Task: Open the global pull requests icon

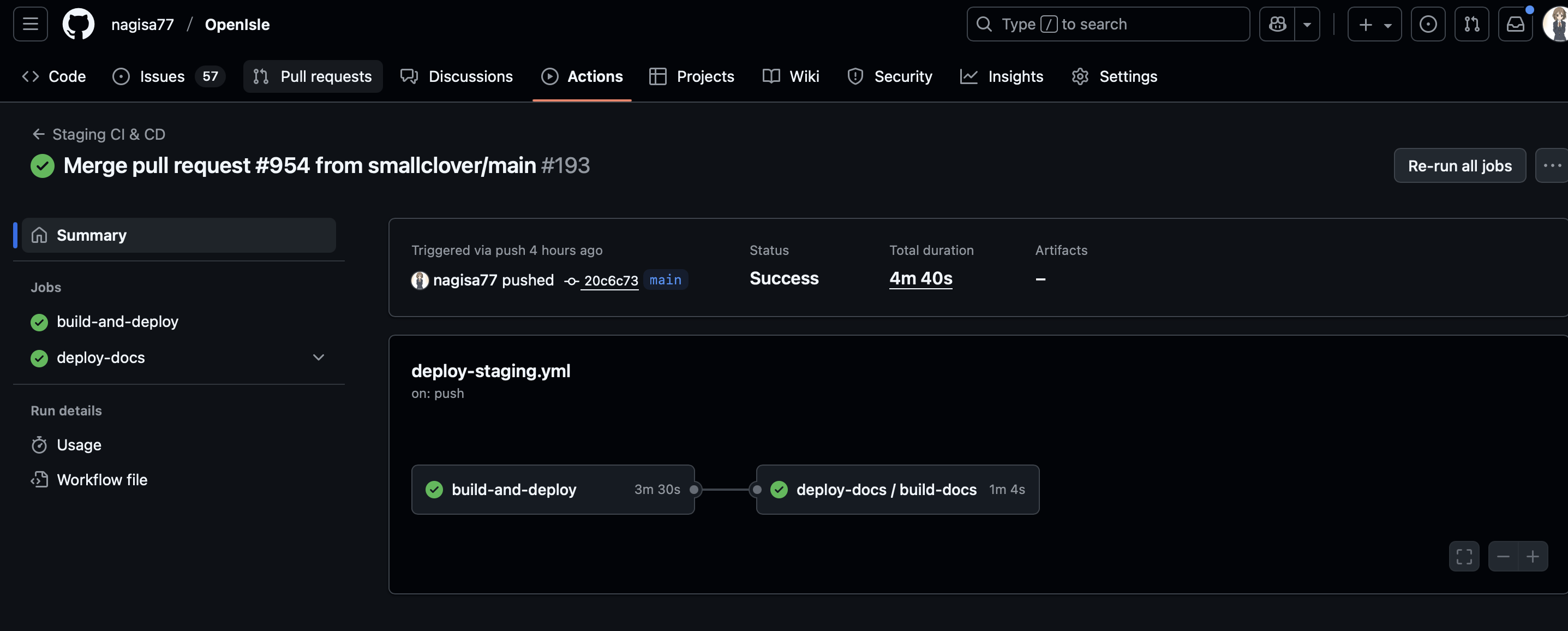Action: [1471, 25]
